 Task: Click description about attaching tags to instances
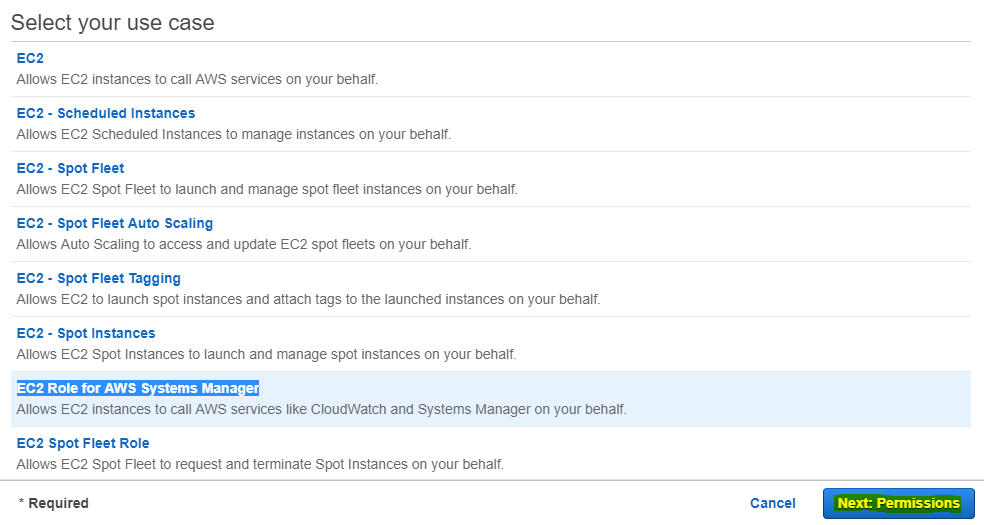[x=308, y=300]
